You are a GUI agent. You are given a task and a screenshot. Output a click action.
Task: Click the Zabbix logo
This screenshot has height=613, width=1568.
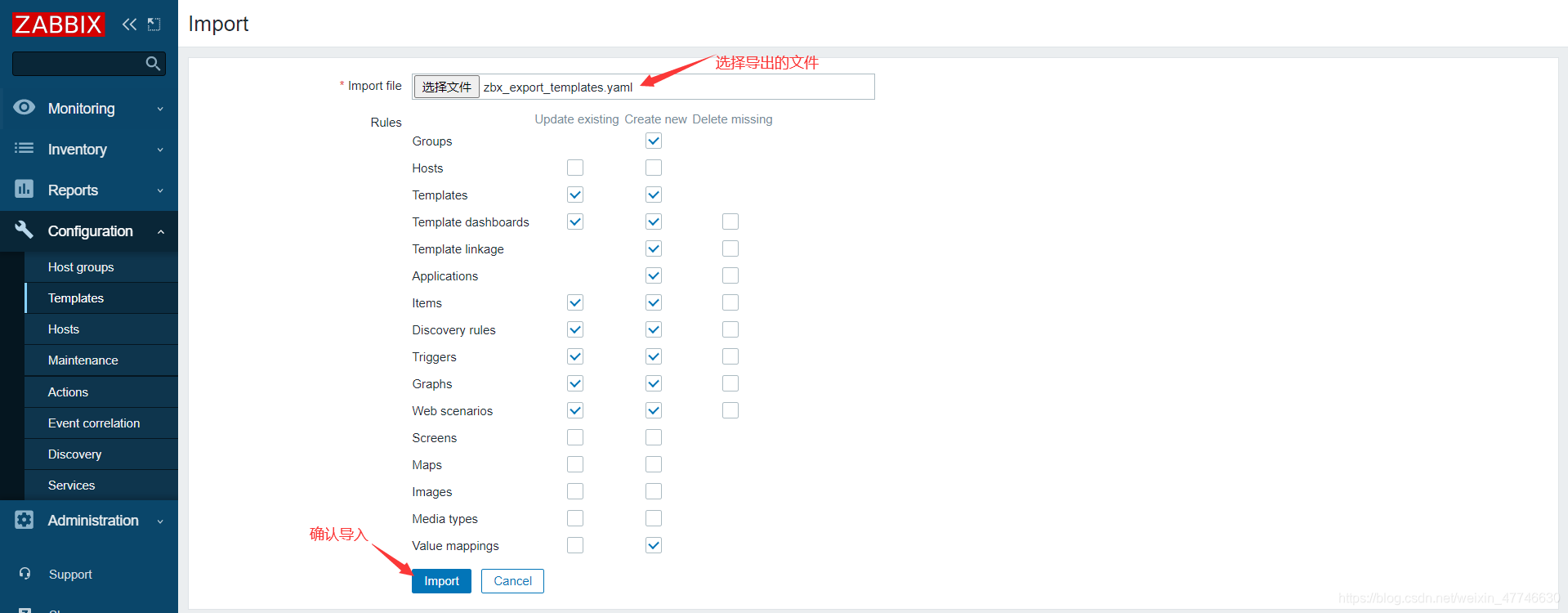58,25
